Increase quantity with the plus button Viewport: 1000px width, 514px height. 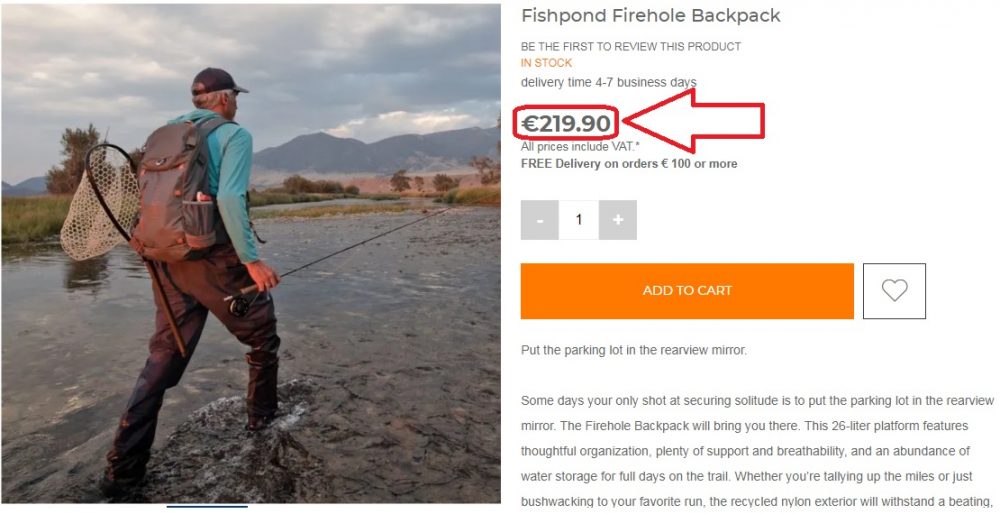(x=618, y=220)
